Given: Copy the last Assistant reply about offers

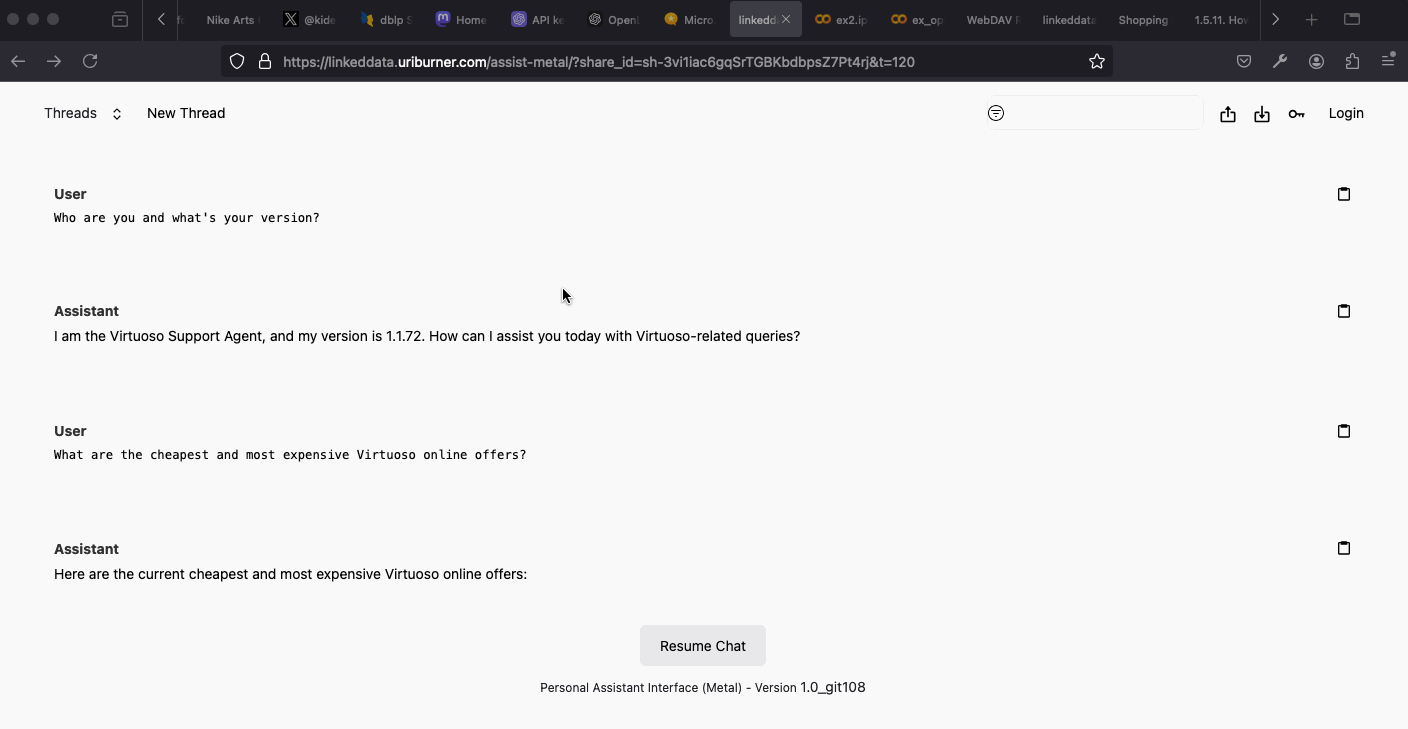Looking at the screenshot, I should pos(1344,548).
